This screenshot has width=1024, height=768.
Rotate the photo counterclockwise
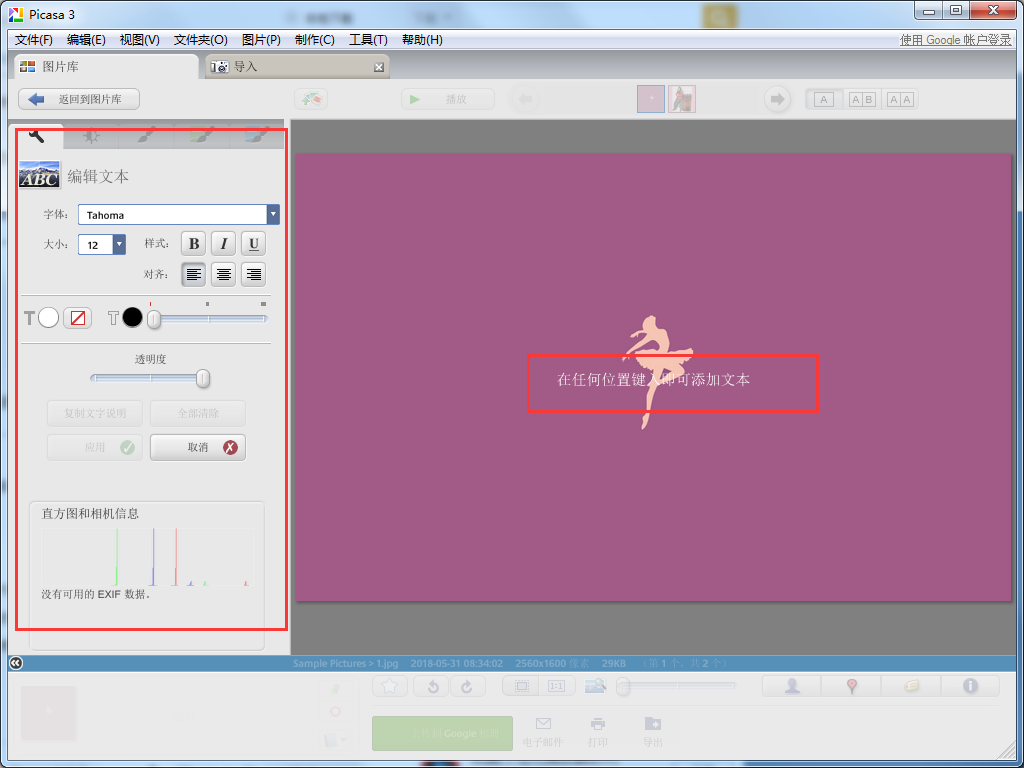point(433,686)
